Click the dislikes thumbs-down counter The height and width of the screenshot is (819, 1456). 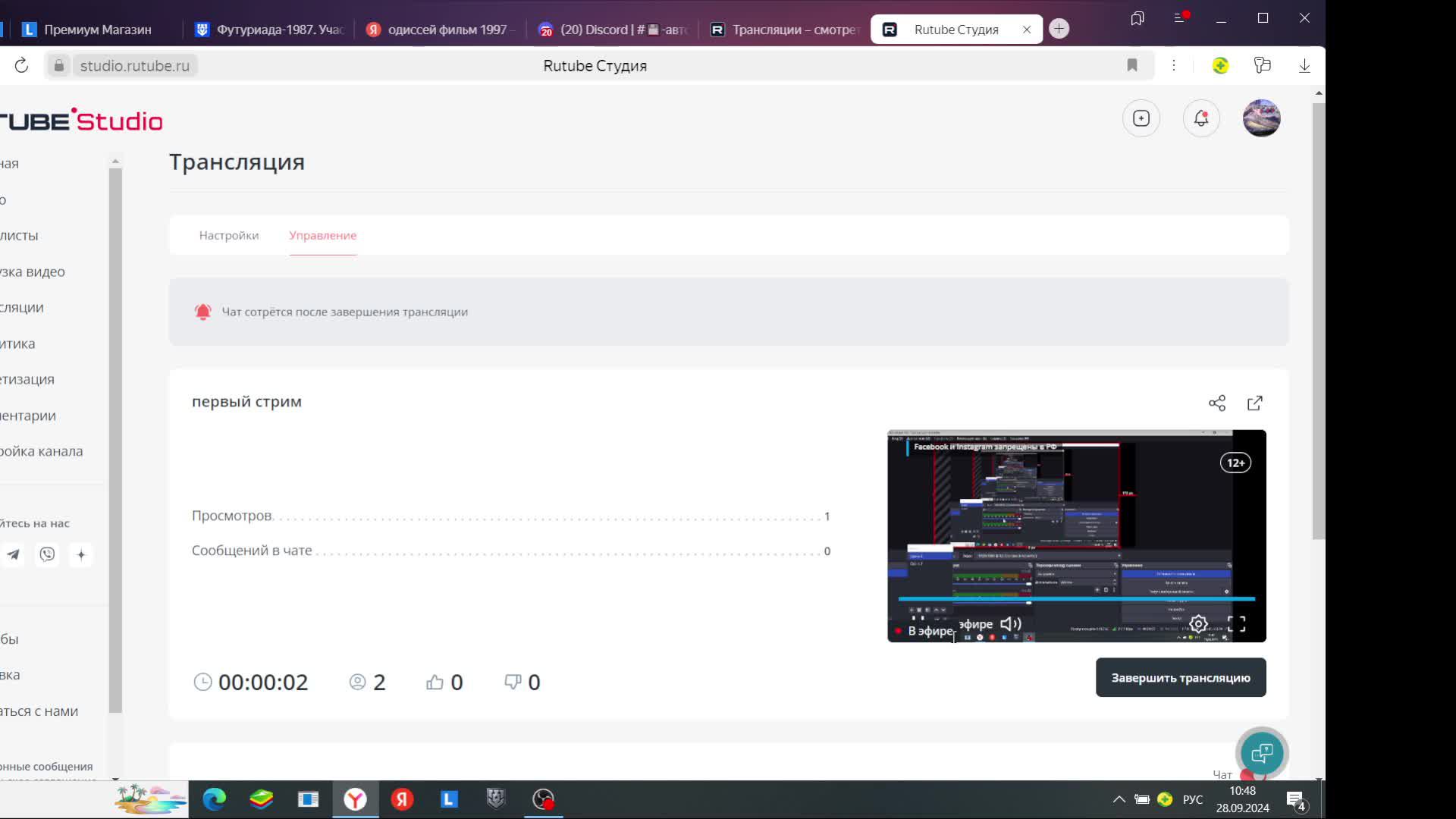522,682
